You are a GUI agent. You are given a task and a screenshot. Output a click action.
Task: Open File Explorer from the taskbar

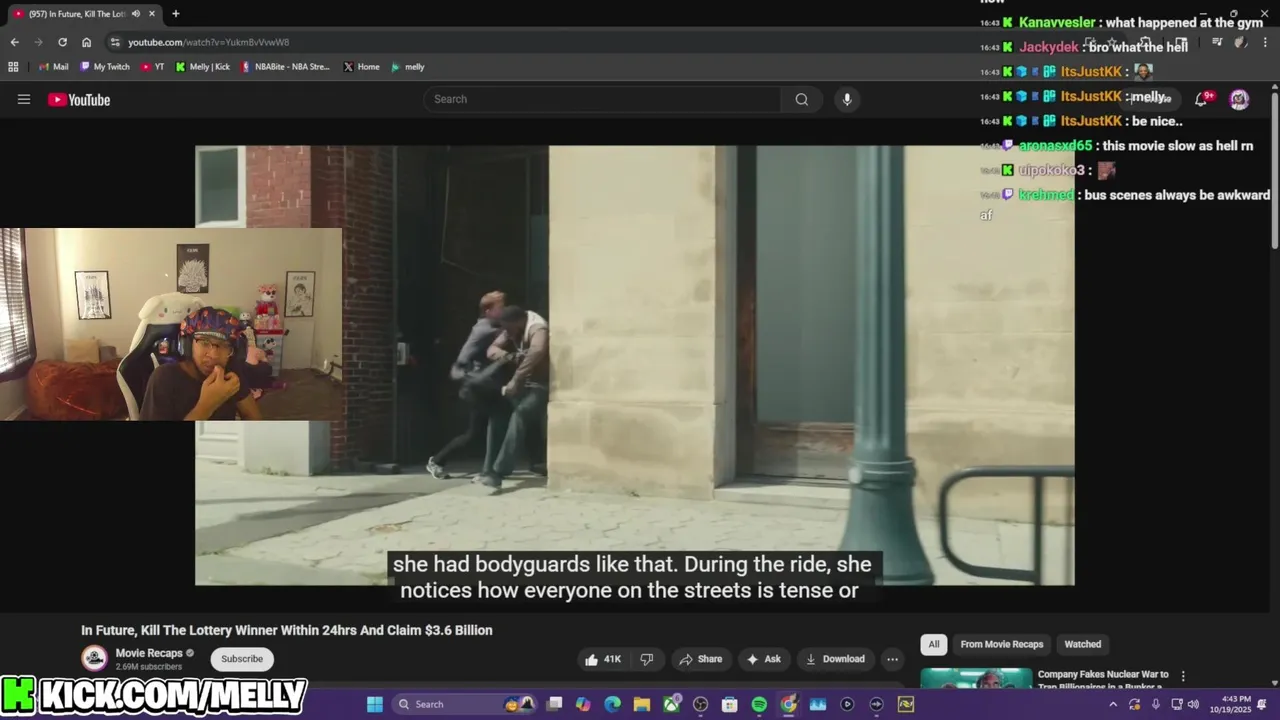coord(642,704)
